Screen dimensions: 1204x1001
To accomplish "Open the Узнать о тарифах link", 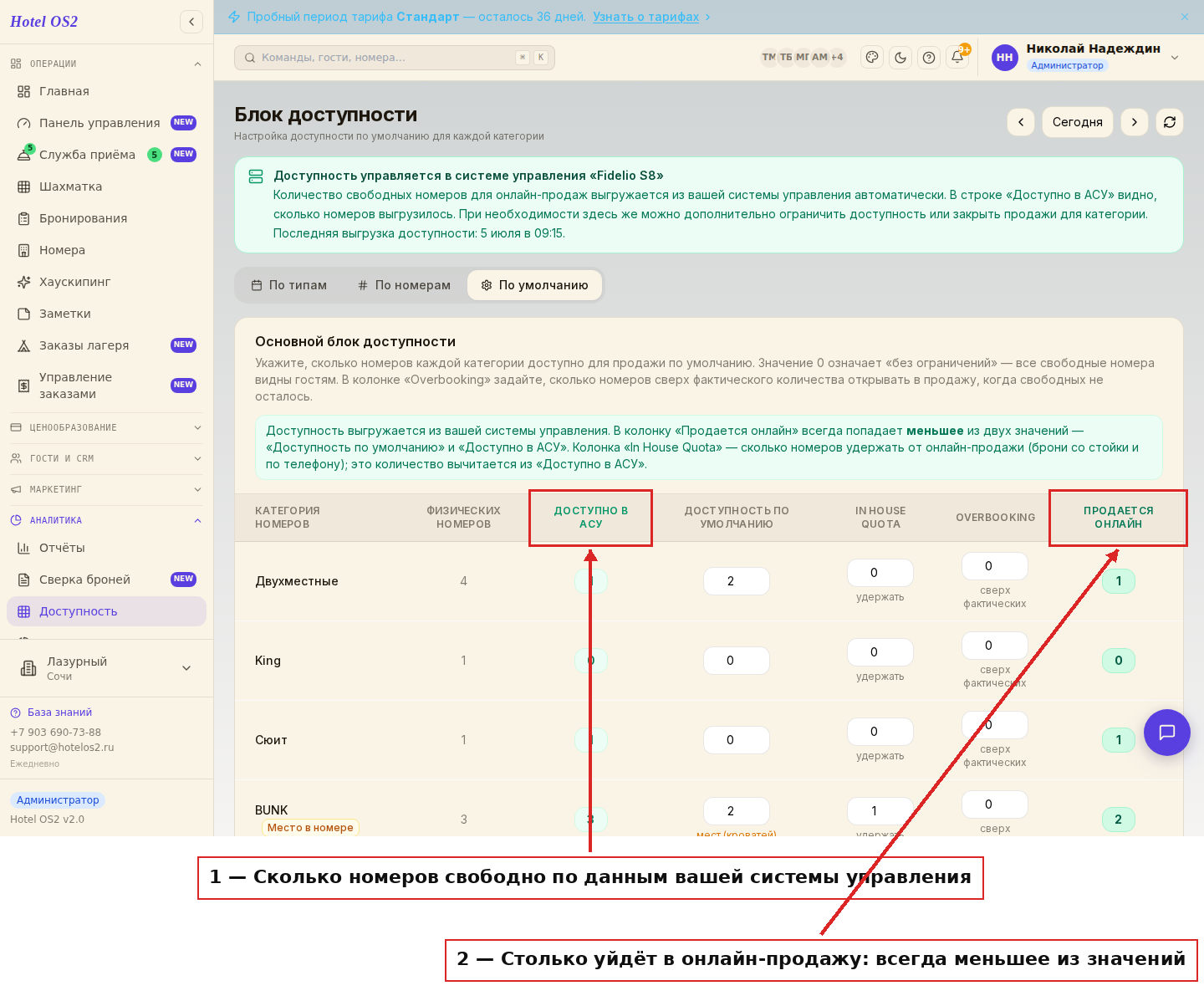I will point(645,17).
